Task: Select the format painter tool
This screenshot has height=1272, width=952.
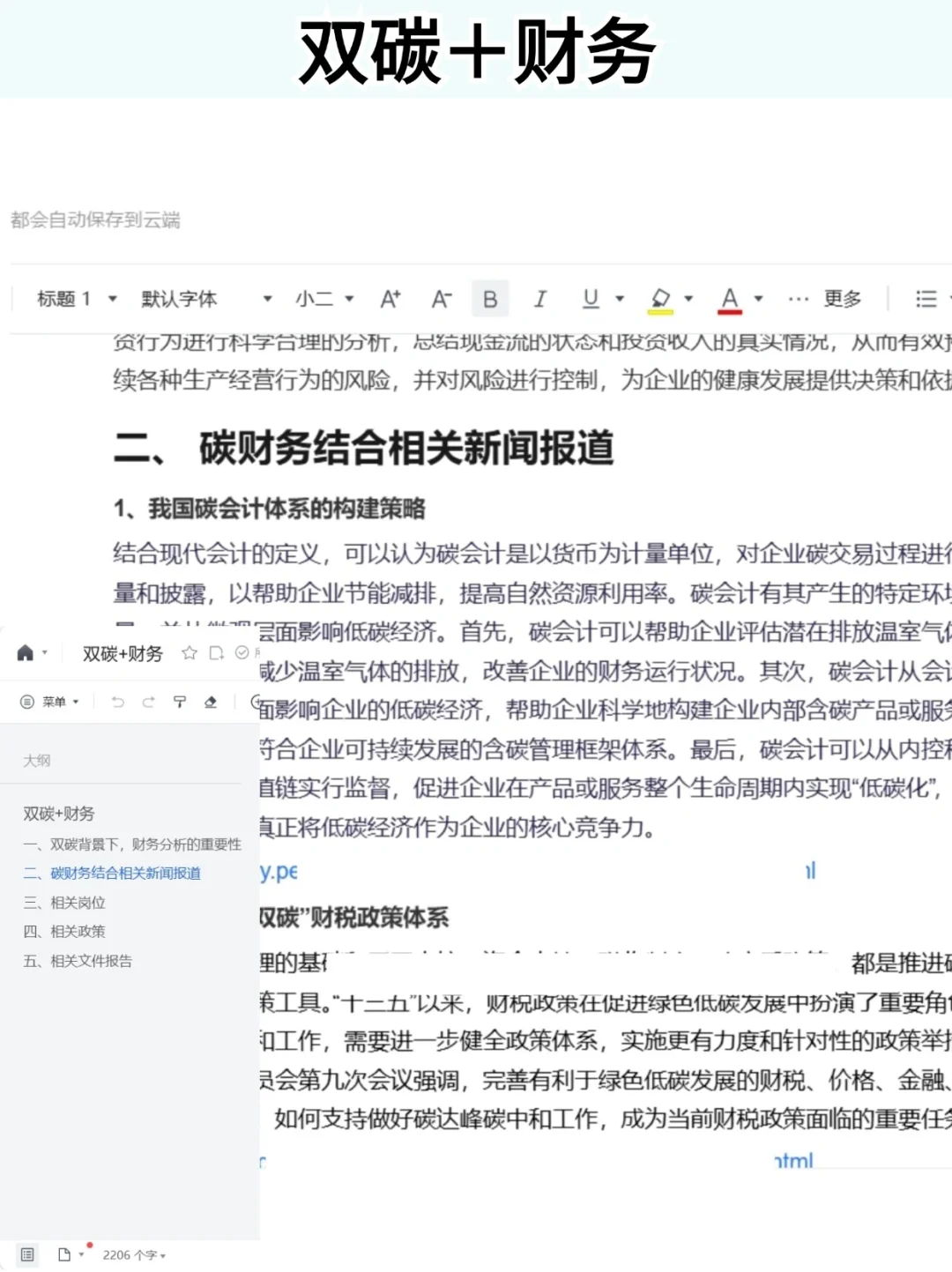Action: [x=180, y=702]
